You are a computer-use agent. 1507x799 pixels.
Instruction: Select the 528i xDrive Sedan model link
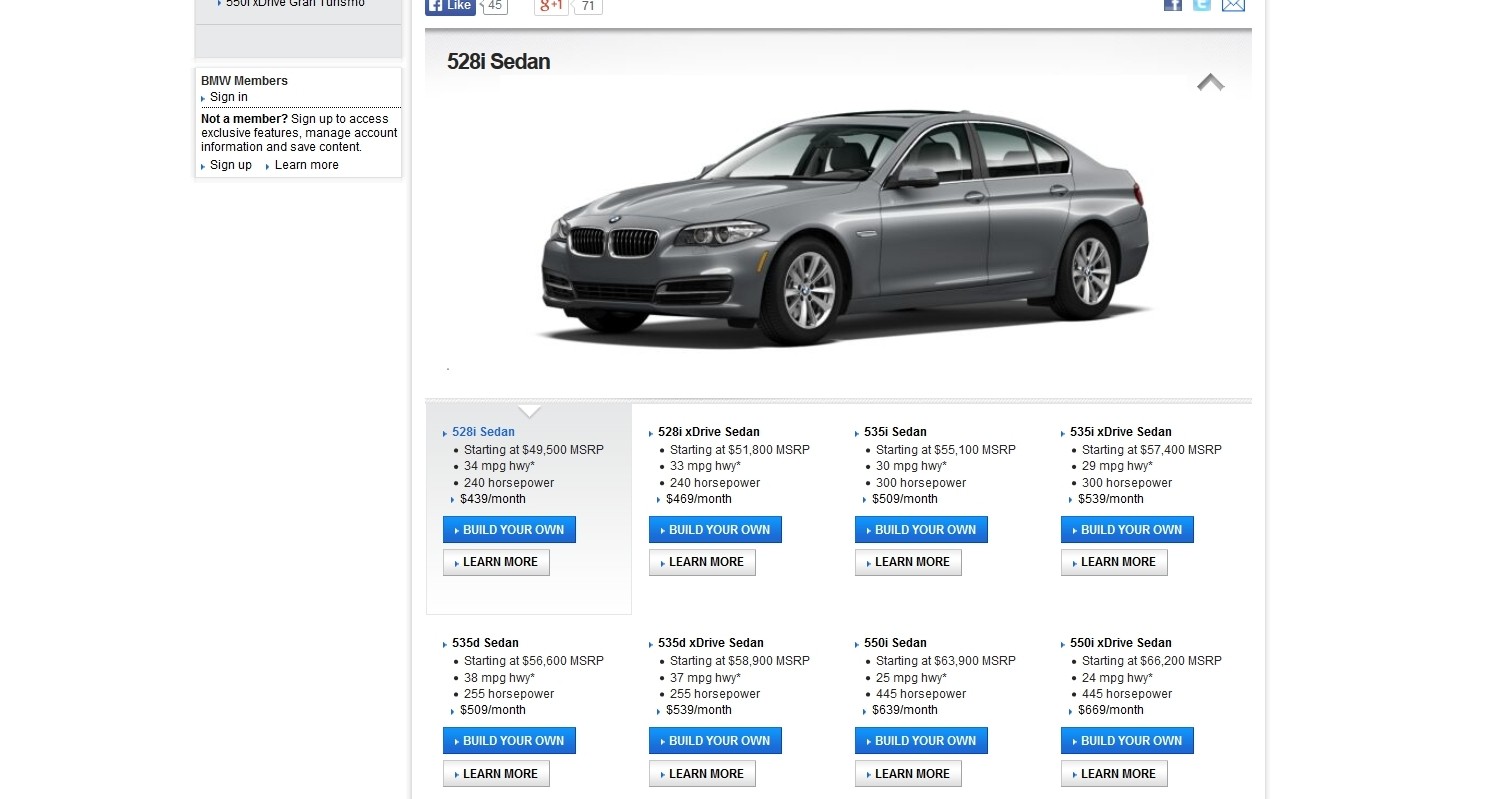709,432
